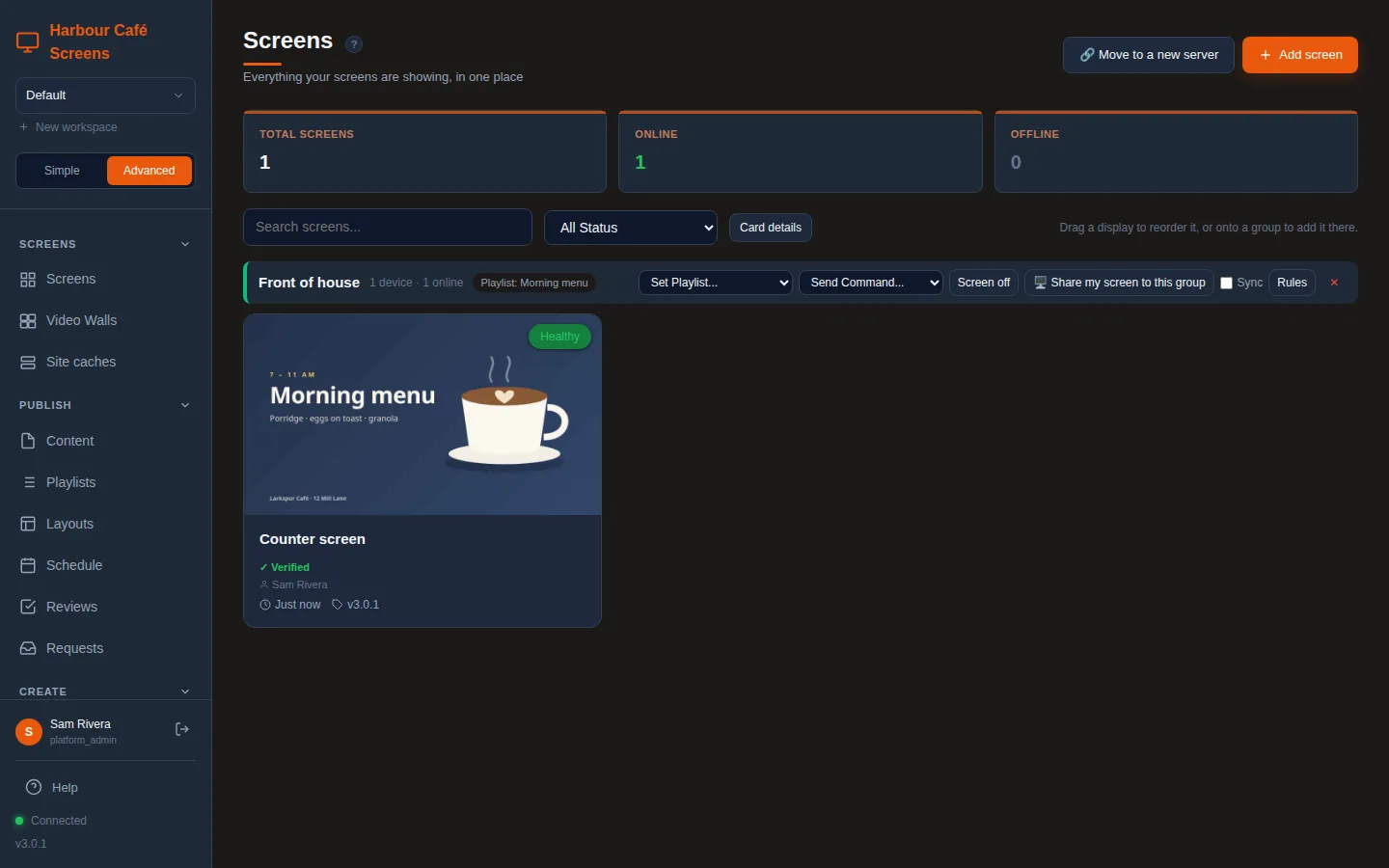Click the Healthy status badge

[x=559, y=337]
